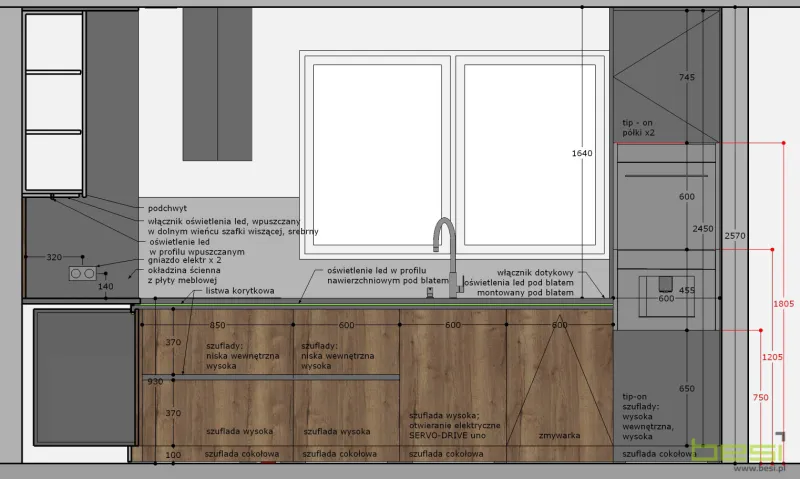
Task: Select the 930 height dimension
Action: coord(155,381)
